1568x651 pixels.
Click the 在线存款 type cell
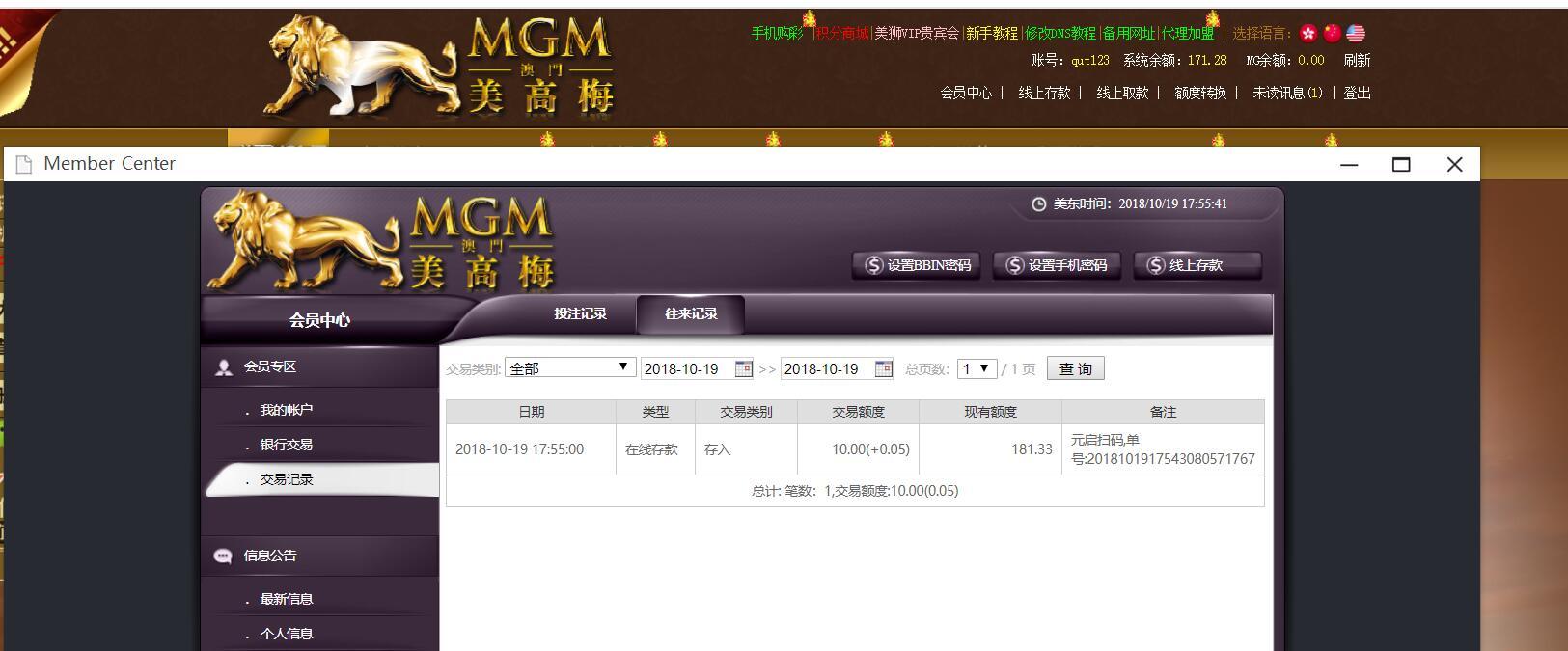(655, 449)
